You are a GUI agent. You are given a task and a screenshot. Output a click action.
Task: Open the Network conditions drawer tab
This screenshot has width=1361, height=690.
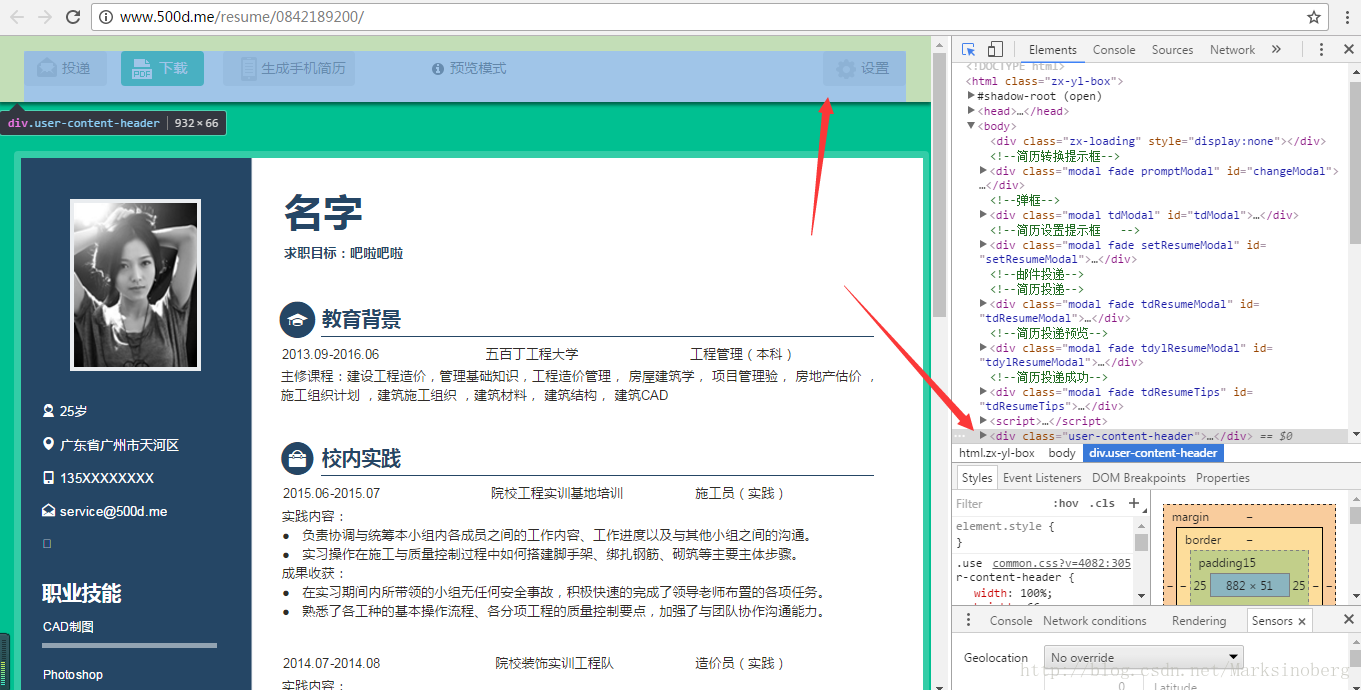point(1095,621)
